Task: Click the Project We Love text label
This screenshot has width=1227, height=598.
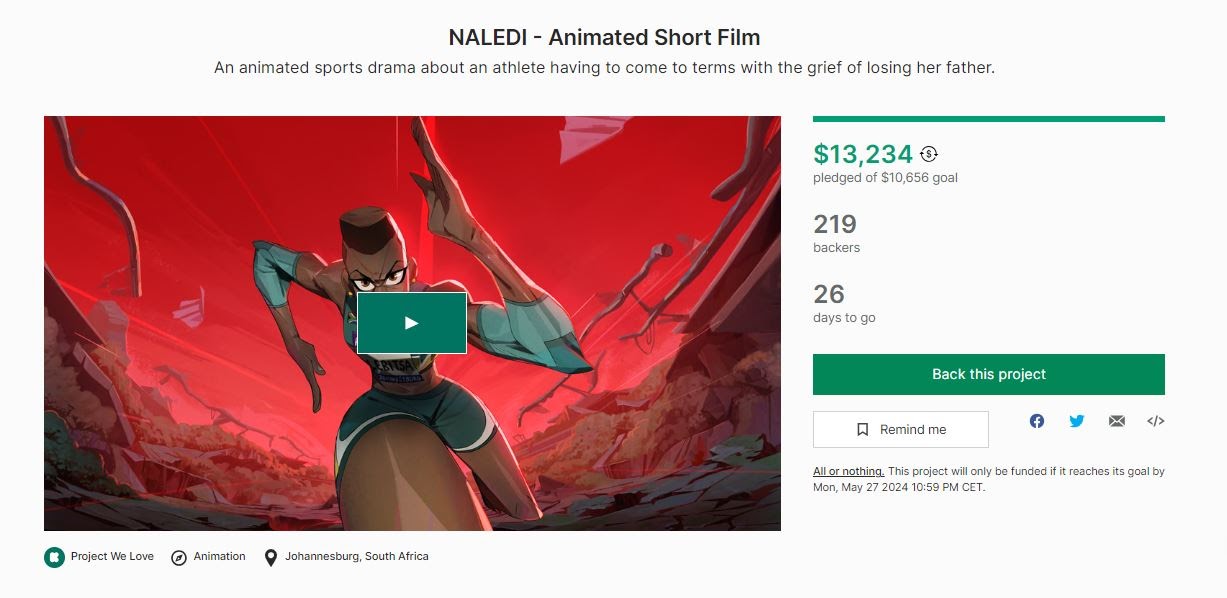Action: tap(112, 556)
